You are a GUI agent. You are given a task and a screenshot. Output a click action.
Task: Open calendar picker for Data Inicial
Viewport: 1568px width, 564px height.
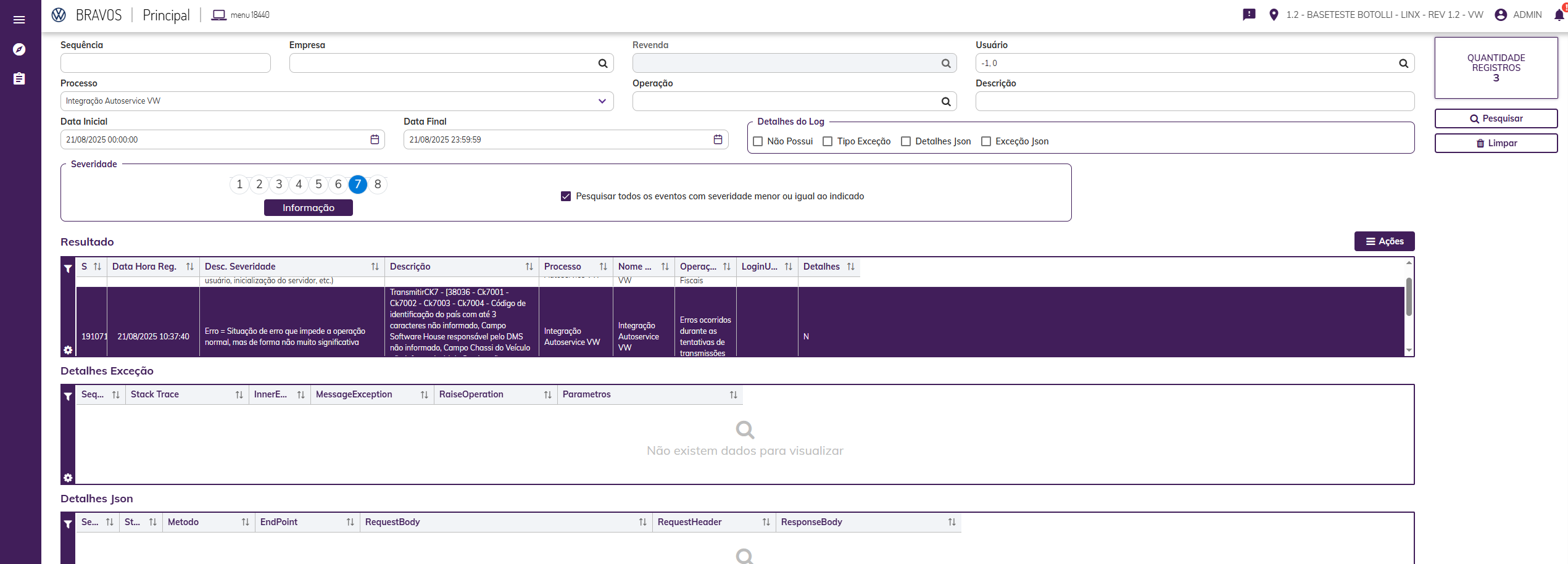[x=375, y=139]
